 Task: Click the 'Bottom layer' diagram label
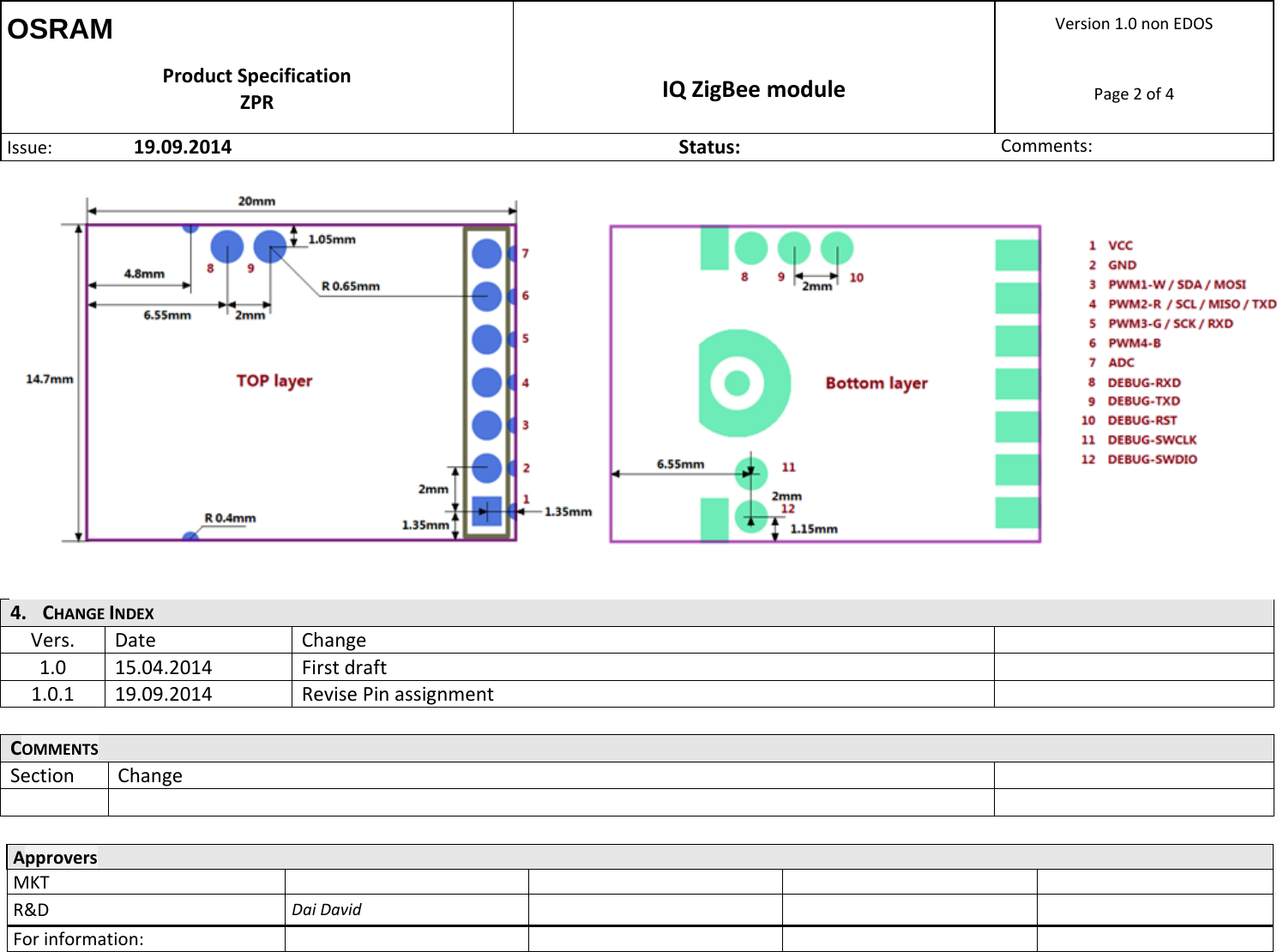click(876, 383)
